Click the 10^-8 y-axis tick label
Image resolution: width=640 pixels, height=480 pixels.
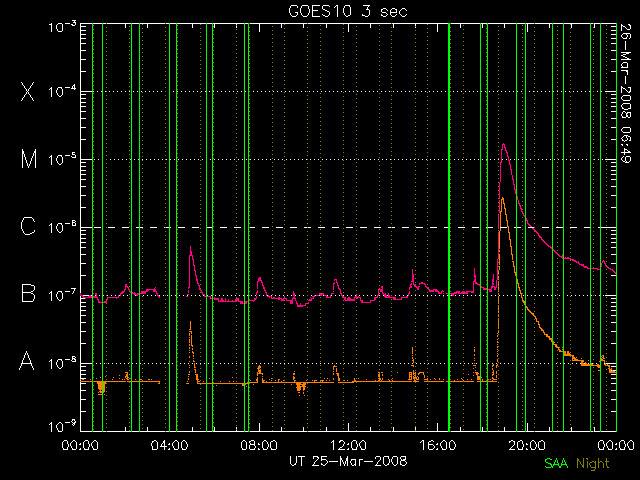click(x=62, y=363)
